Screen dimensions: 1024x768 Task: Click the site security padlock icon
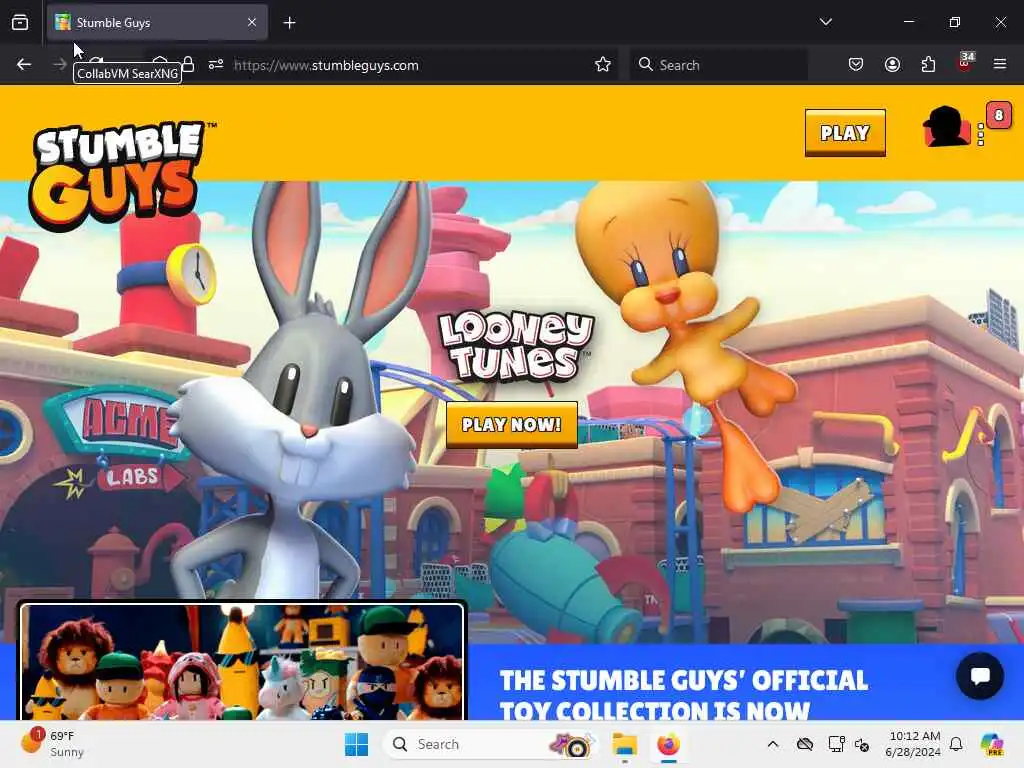coord(188,64)
